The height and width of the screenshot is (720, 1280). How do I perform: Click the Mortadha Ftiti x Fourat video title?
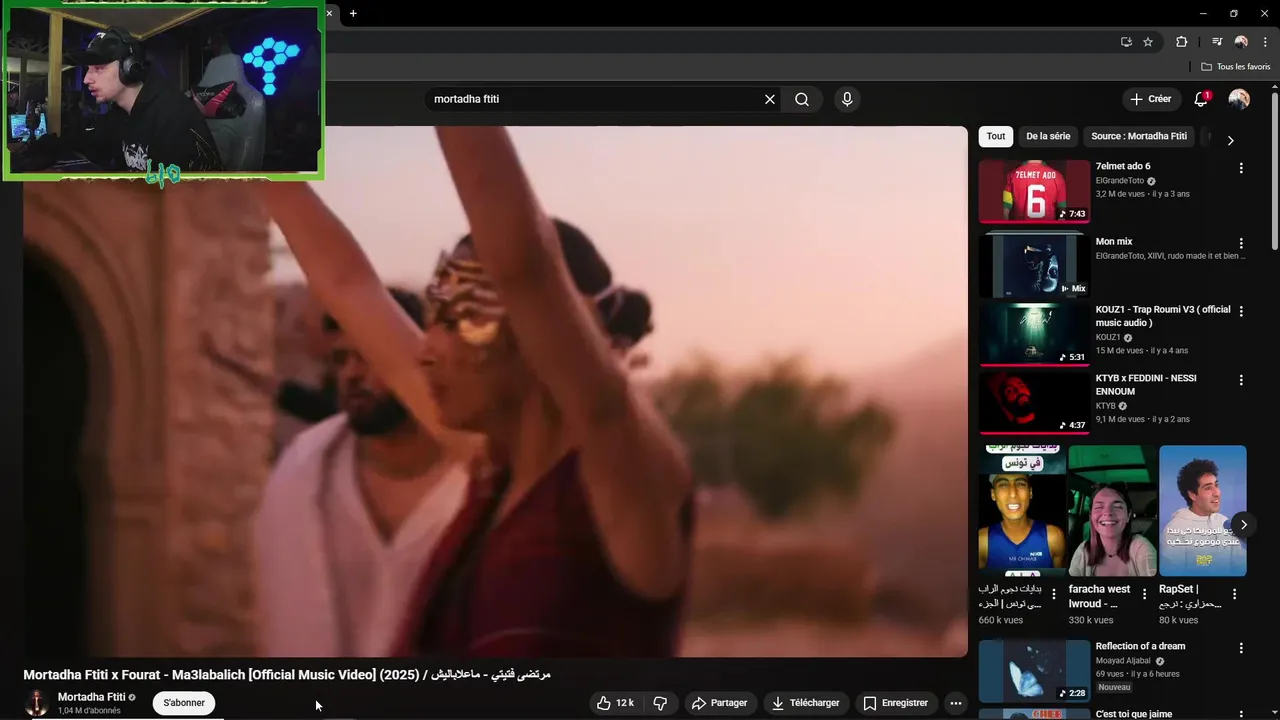pos(287,675)
